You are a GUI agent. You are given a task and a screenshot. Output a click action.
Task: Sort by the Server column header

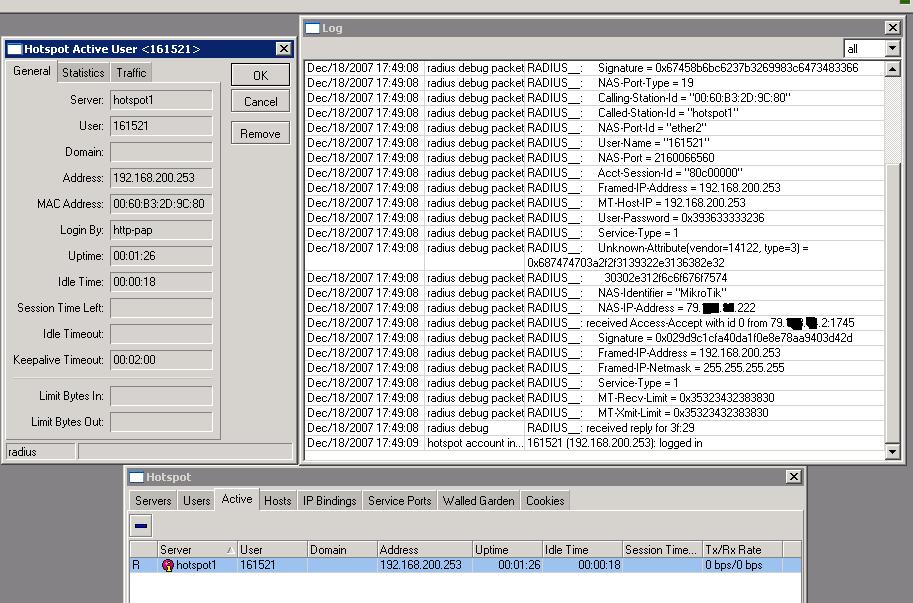tap(197, 549)
